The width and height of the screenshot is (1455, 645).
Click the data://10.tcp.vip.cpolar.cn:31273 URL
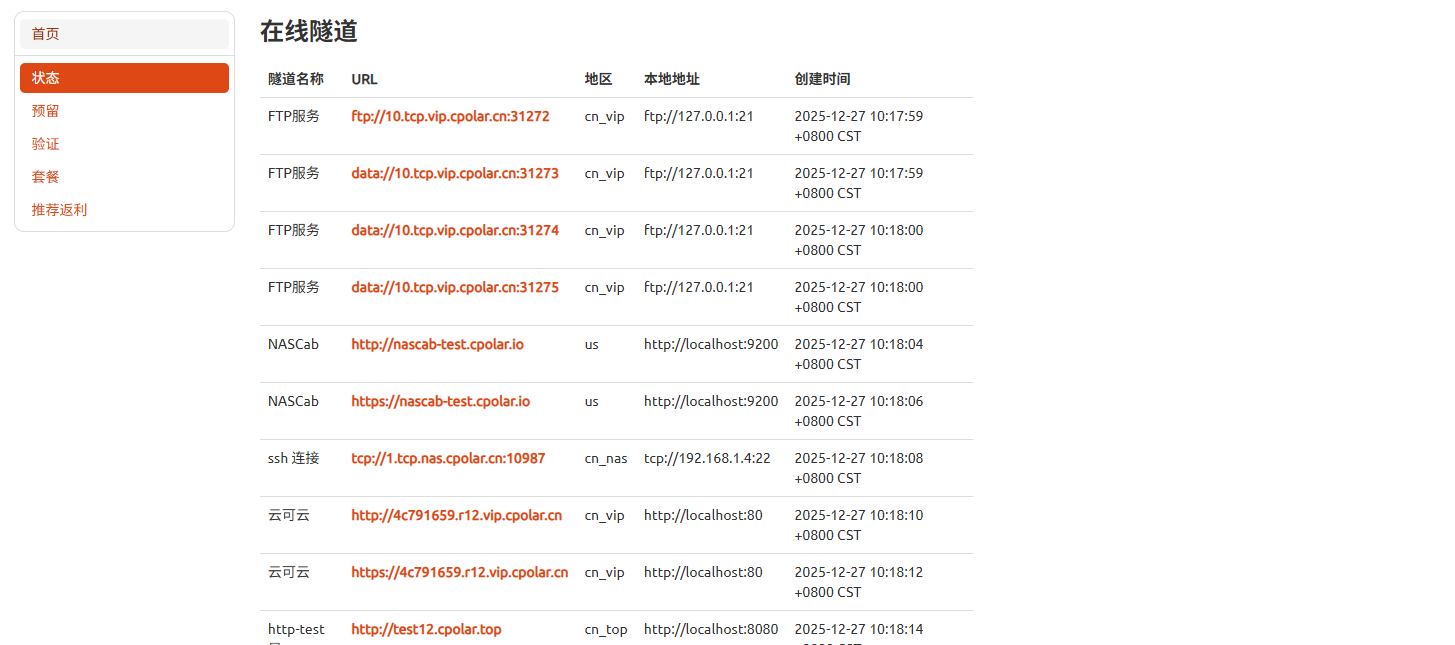[455, 173]
